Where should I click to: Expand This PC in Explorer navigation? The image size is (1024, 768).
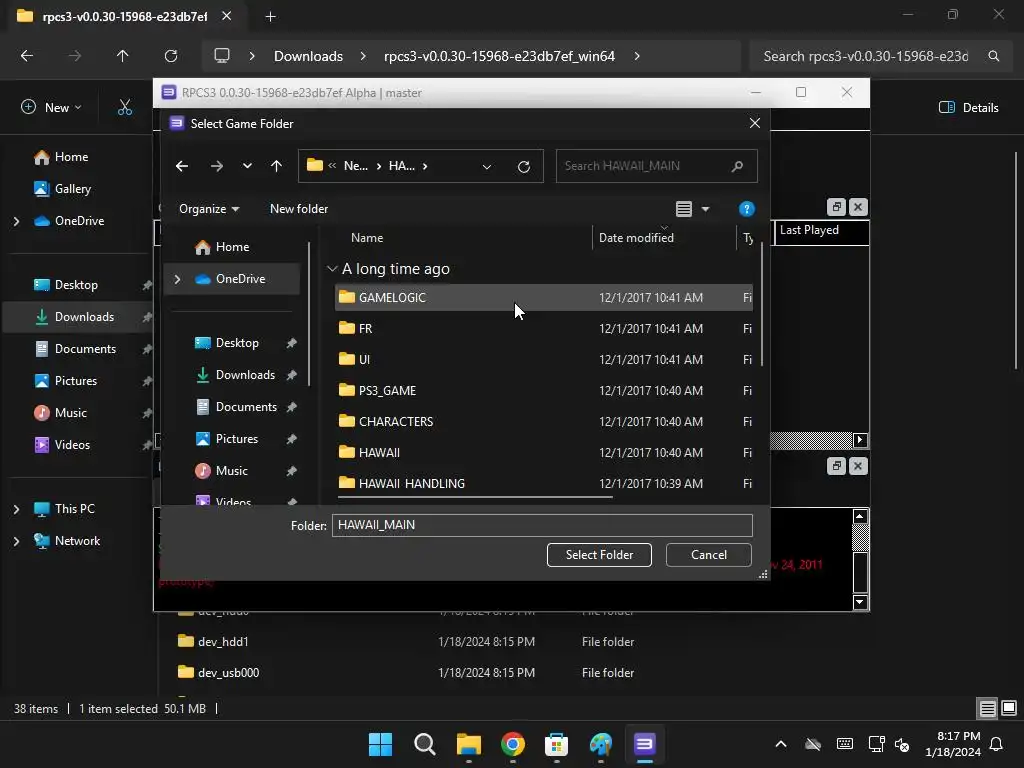[x=16, y=509]
